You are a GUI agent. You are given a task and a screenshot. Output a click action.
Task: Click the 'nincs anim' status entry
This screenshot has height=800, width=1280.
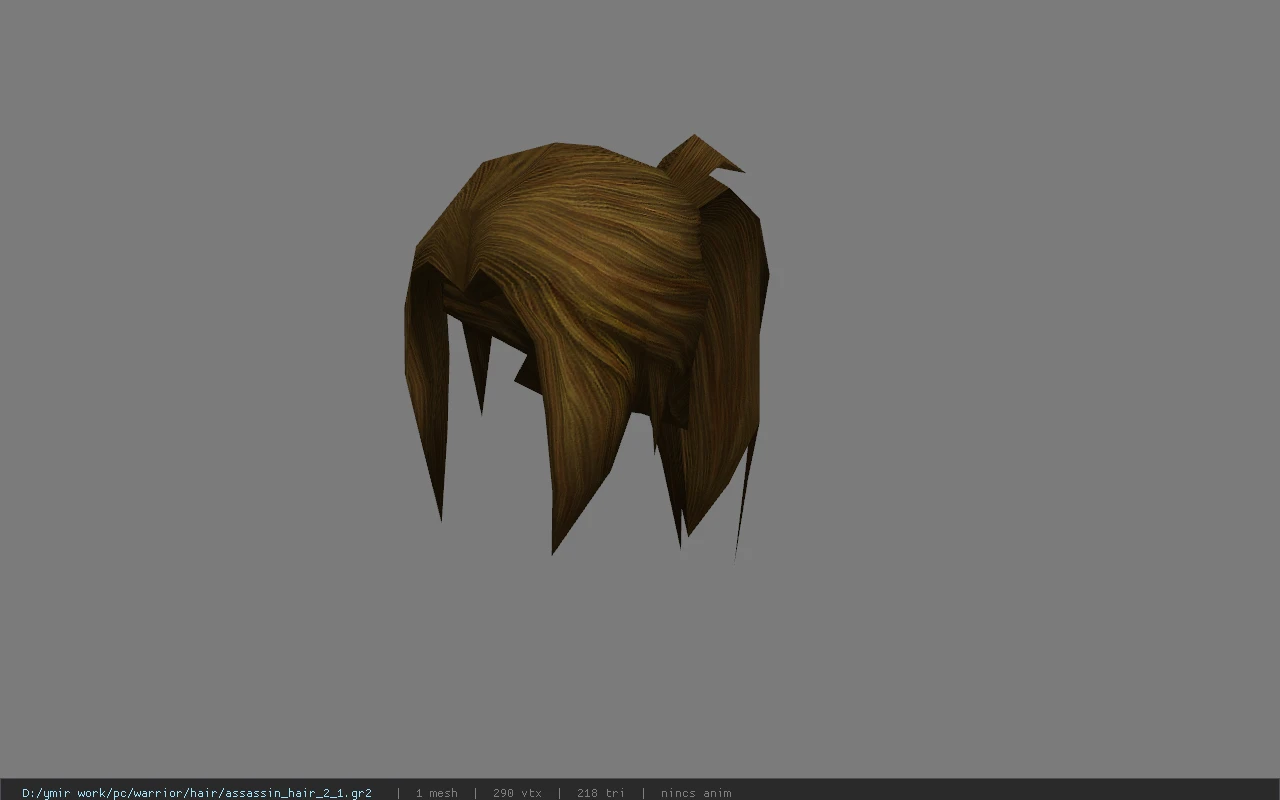[696, 793]
